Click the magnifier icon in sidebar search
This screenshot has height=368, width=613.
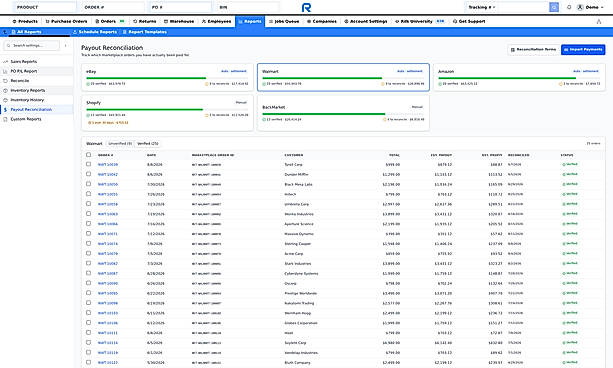(9, 46)
